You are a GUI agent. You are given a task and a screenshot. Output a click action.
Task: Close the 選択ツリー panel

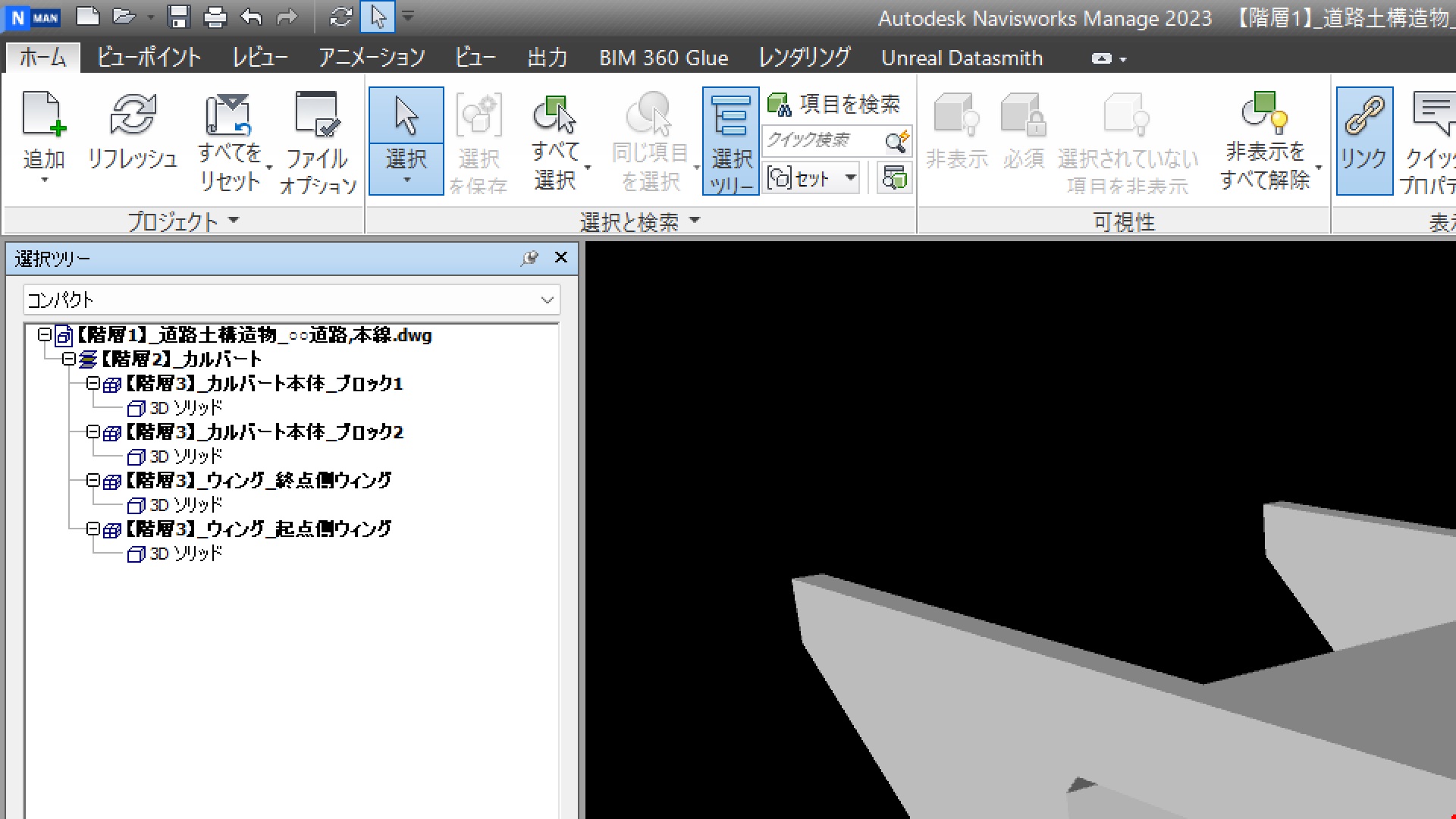[561, 258]
